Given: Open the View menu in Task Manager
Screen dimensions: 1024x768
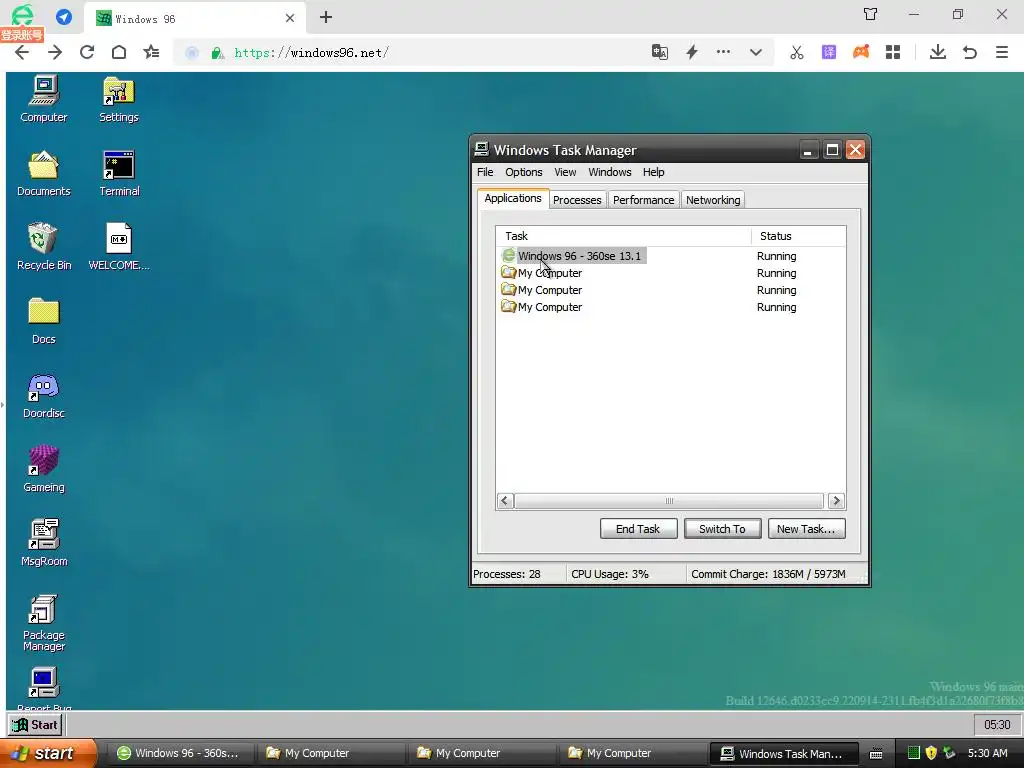Looking at the screenshot, I should point(565,172).
